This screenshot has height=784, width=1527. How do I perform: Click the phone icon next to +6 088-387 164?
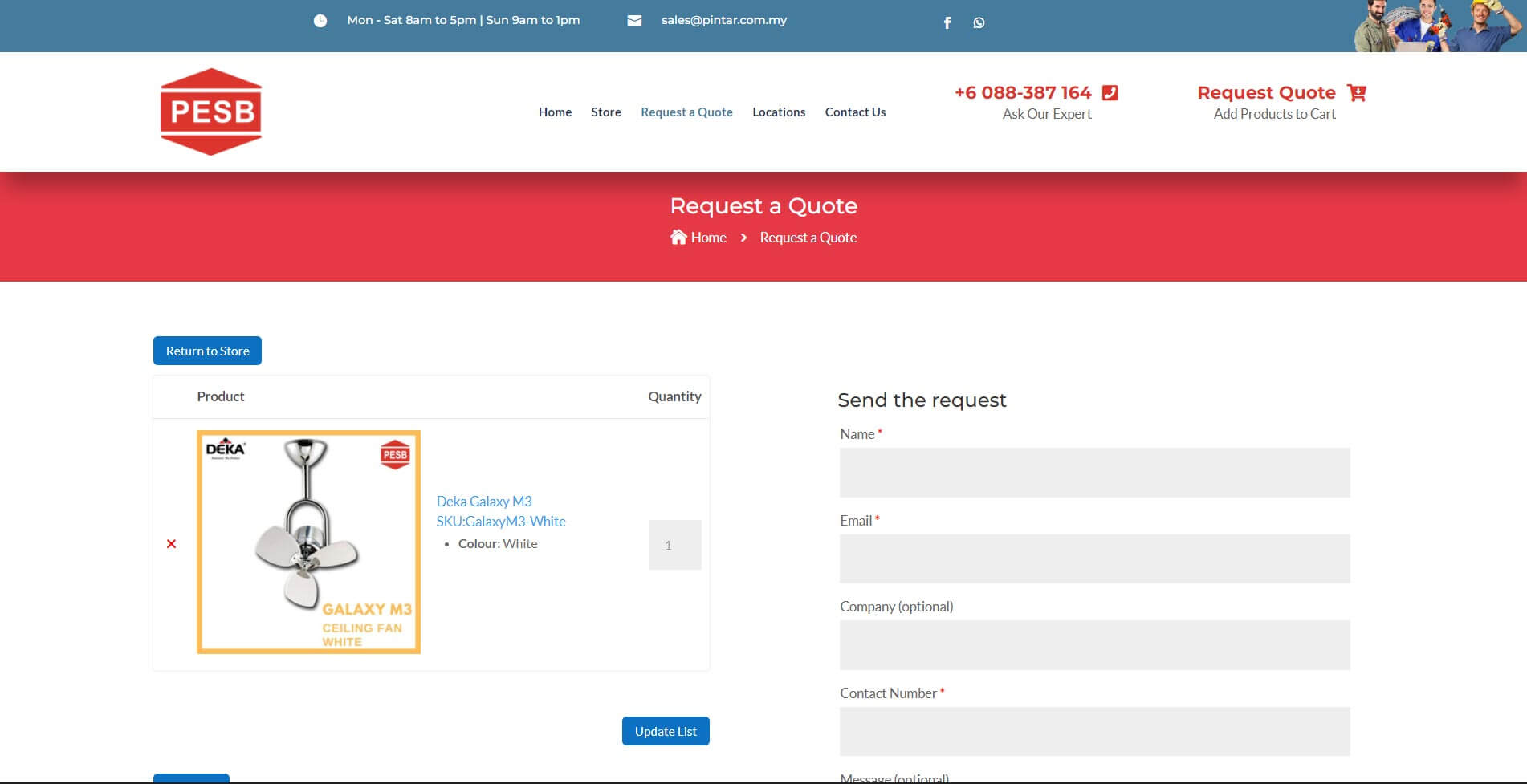click(1110, 92)
